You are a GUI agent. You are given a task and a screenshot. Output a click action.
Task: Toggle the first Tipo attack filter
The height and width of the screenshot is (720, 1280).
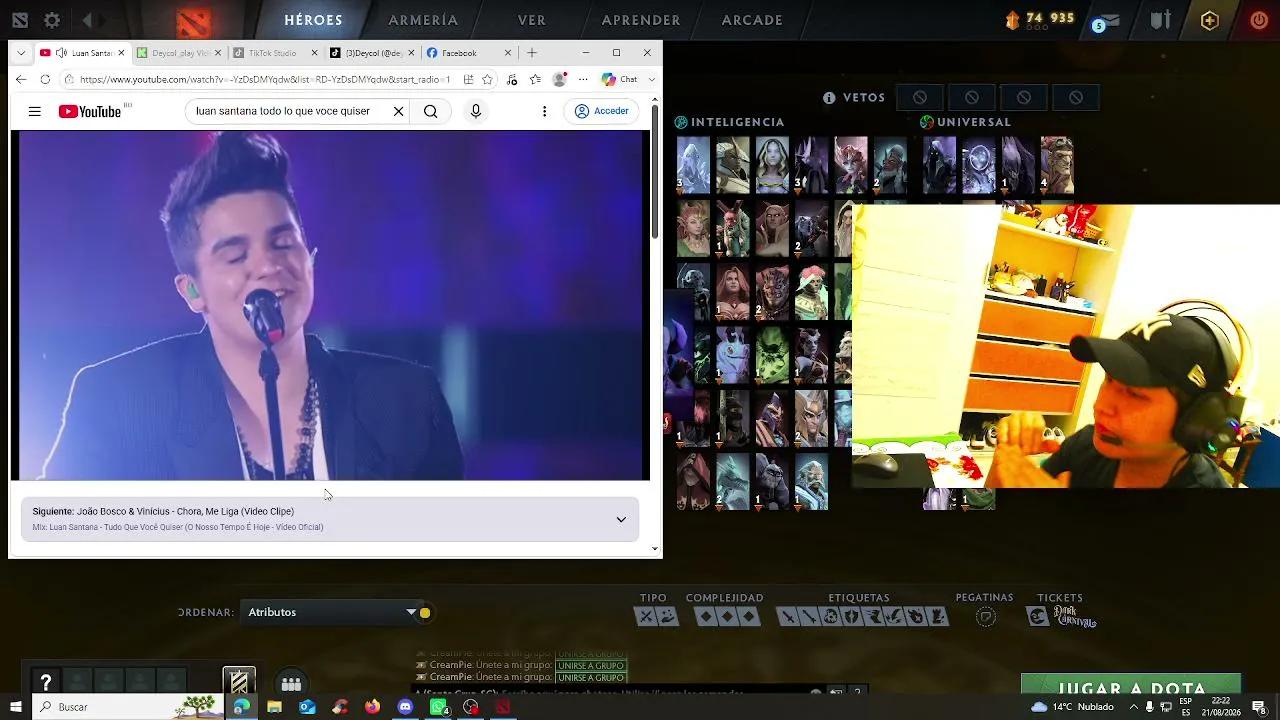[646, 617]
